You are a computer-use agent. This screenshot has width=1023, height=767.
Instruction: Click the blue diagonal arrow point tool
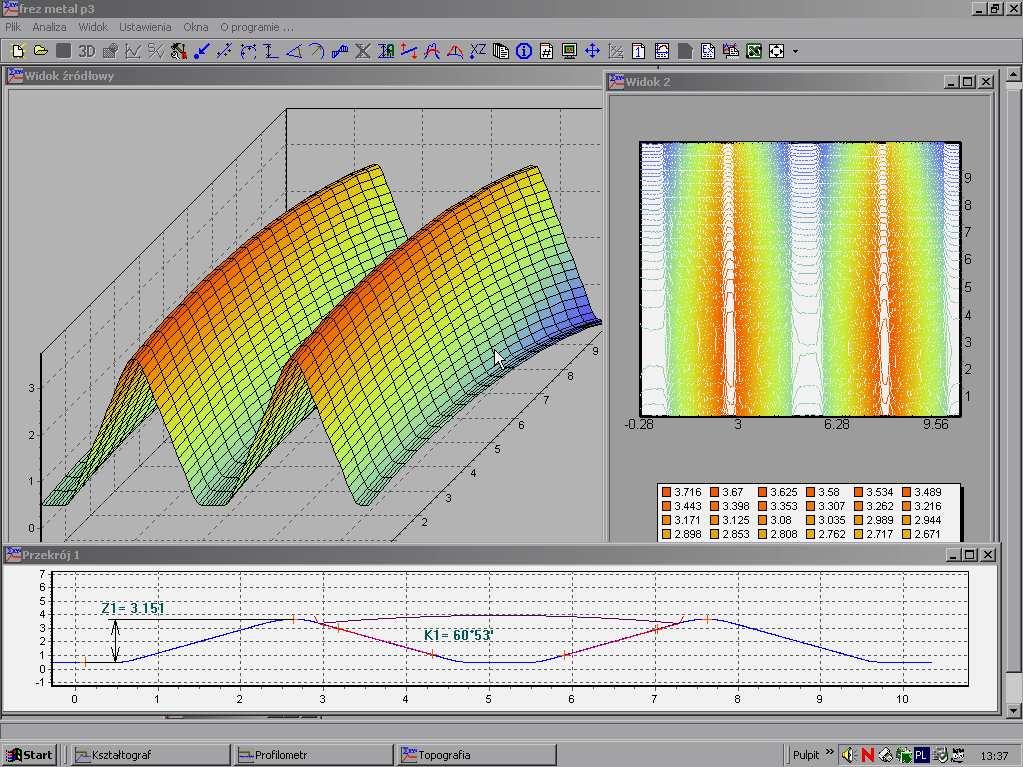pyautogui.click(x=202, y=51)
